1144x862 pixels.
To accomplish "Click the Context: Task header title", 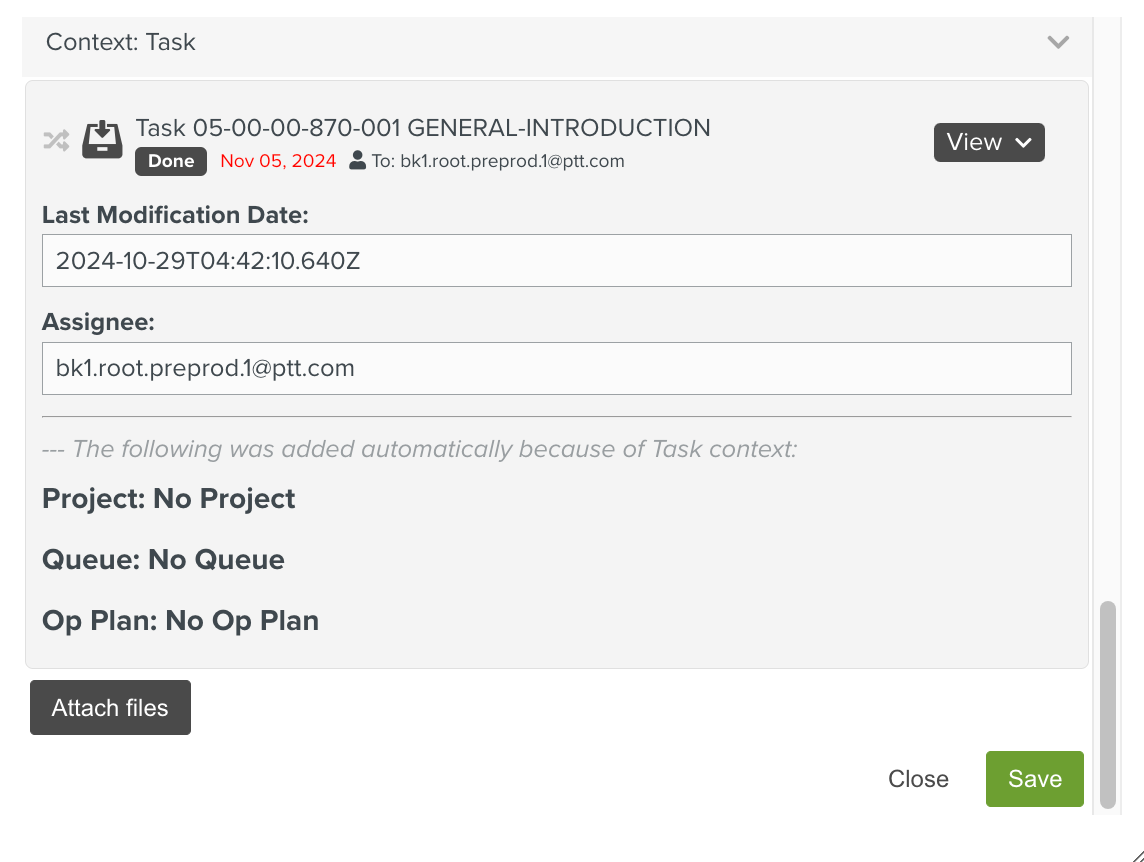I will [120, 42].
